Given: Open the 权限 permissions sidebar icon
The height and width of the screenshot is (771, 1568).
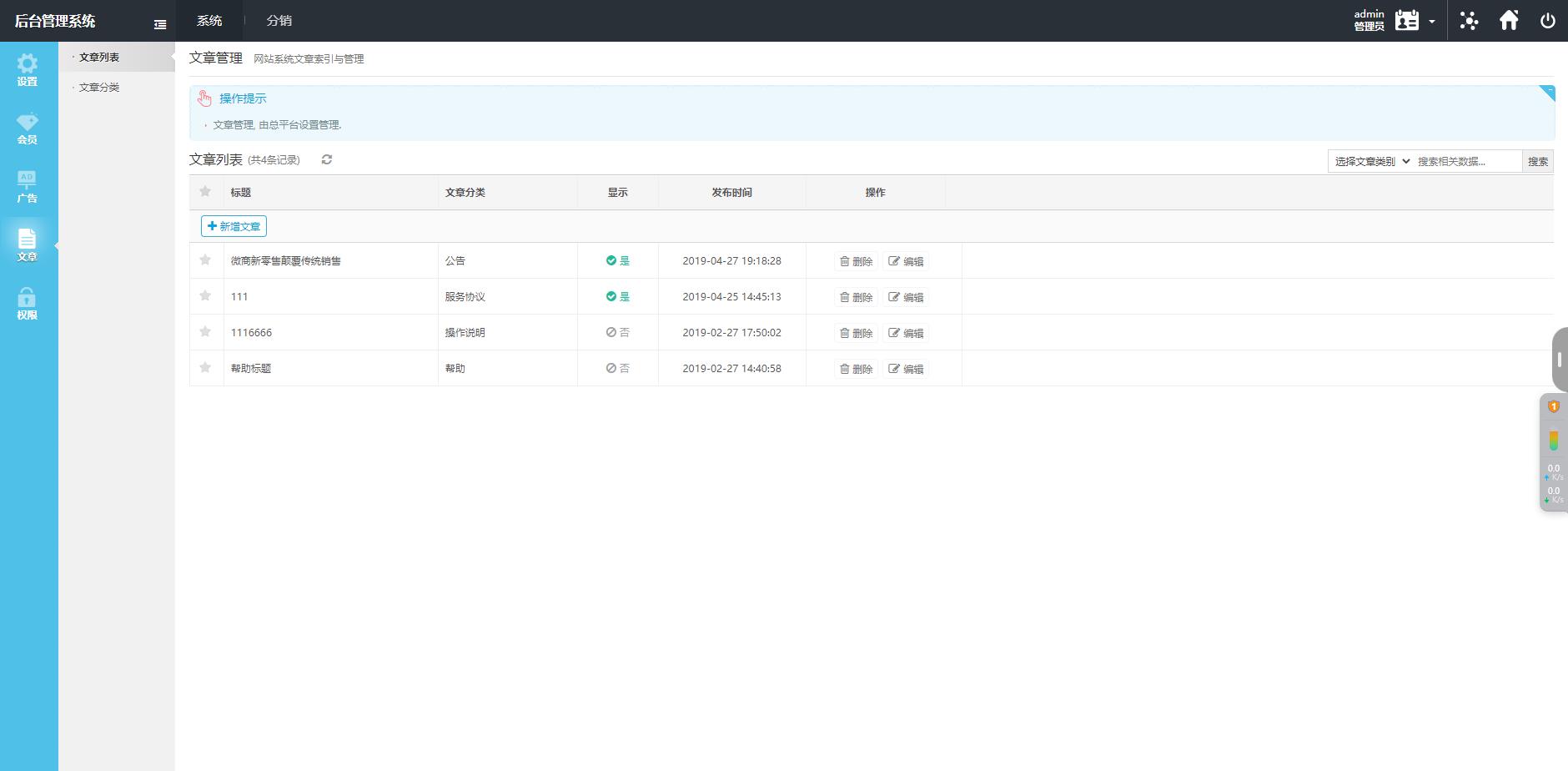Looking at the screenshot, I should pyautogui.click(x=28, y=304).
